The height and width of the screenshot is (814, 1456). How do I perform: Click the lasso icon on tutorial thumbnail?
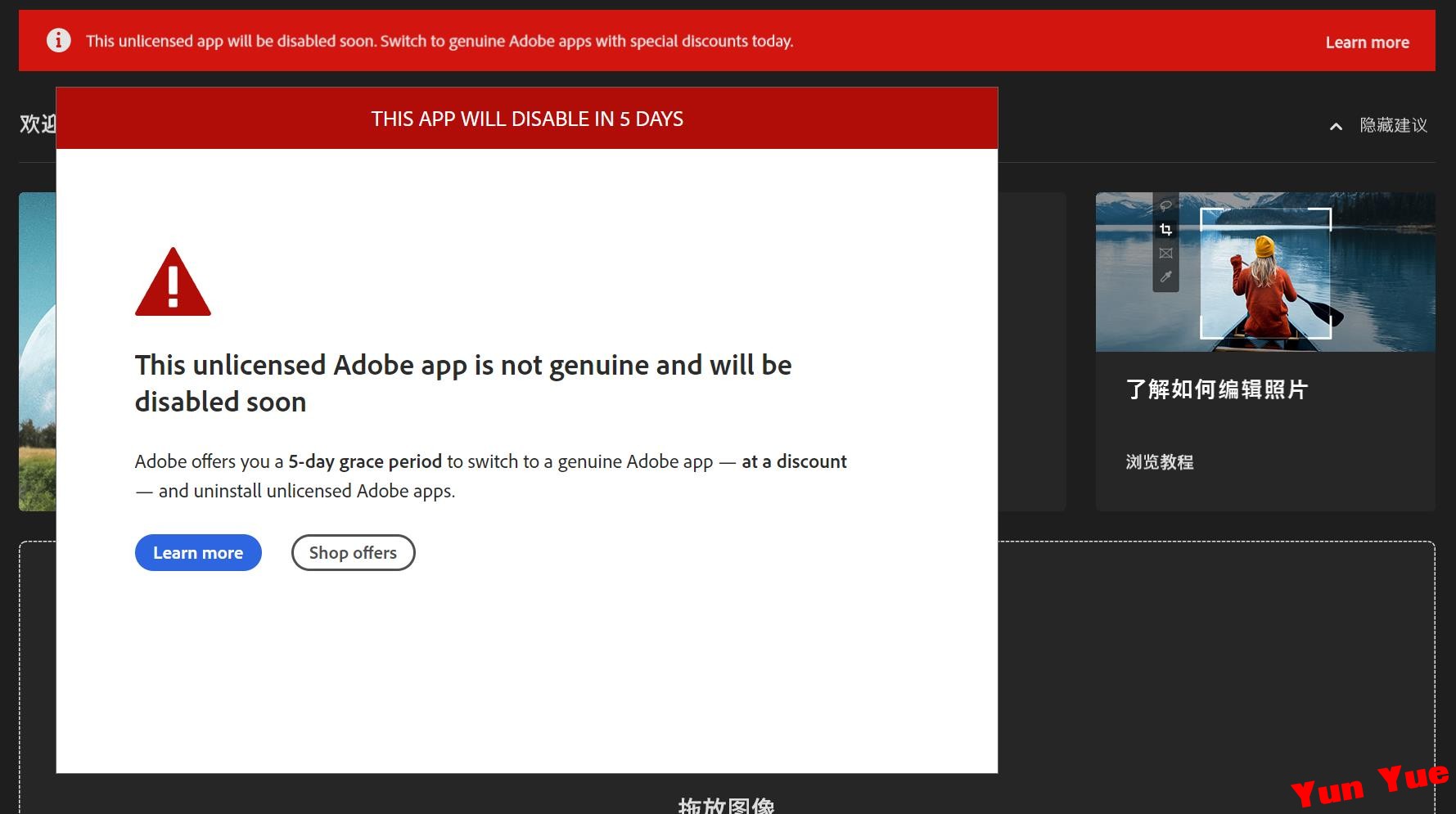pyautogui.click(x=1165, y=206)
